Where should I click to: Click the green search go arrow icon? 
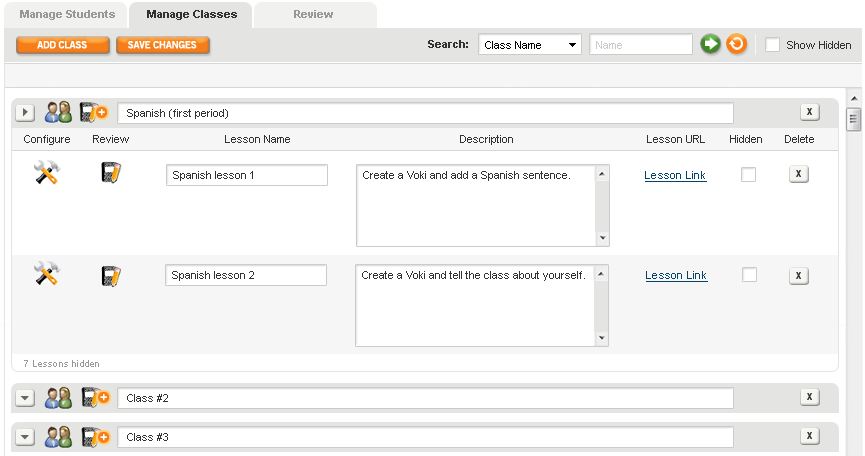[710, 45]
